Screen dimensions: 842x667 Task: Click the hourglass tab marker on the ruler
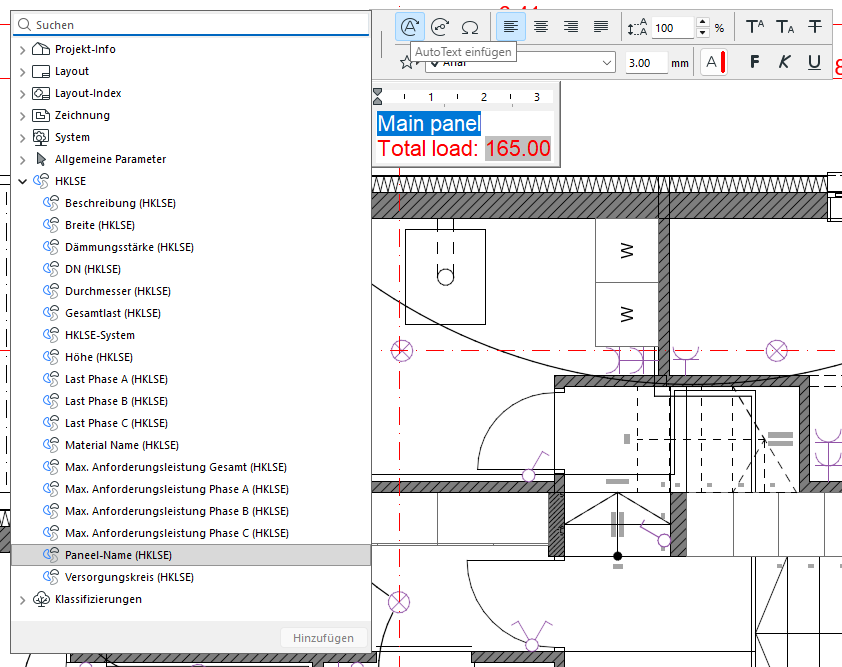[x=378, y=97]
